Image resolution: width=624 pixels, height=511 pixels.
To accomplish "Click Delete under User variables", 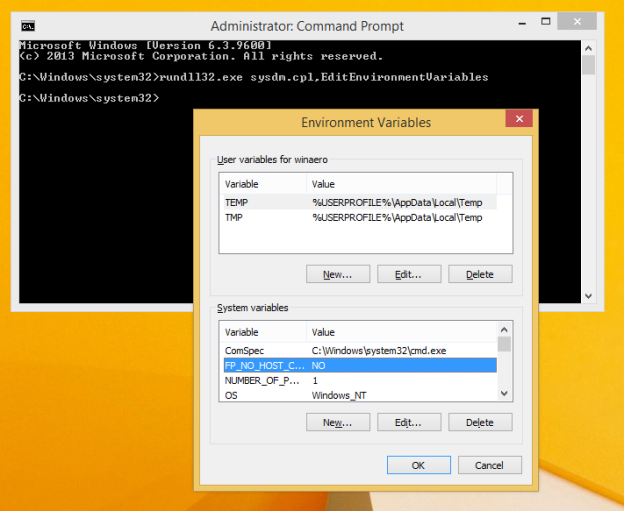I will point(480,274).
